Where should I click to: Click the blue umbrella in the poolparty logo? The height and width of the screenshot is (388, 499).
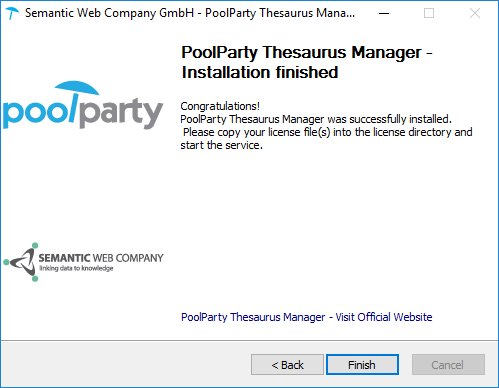click(77, 88)
